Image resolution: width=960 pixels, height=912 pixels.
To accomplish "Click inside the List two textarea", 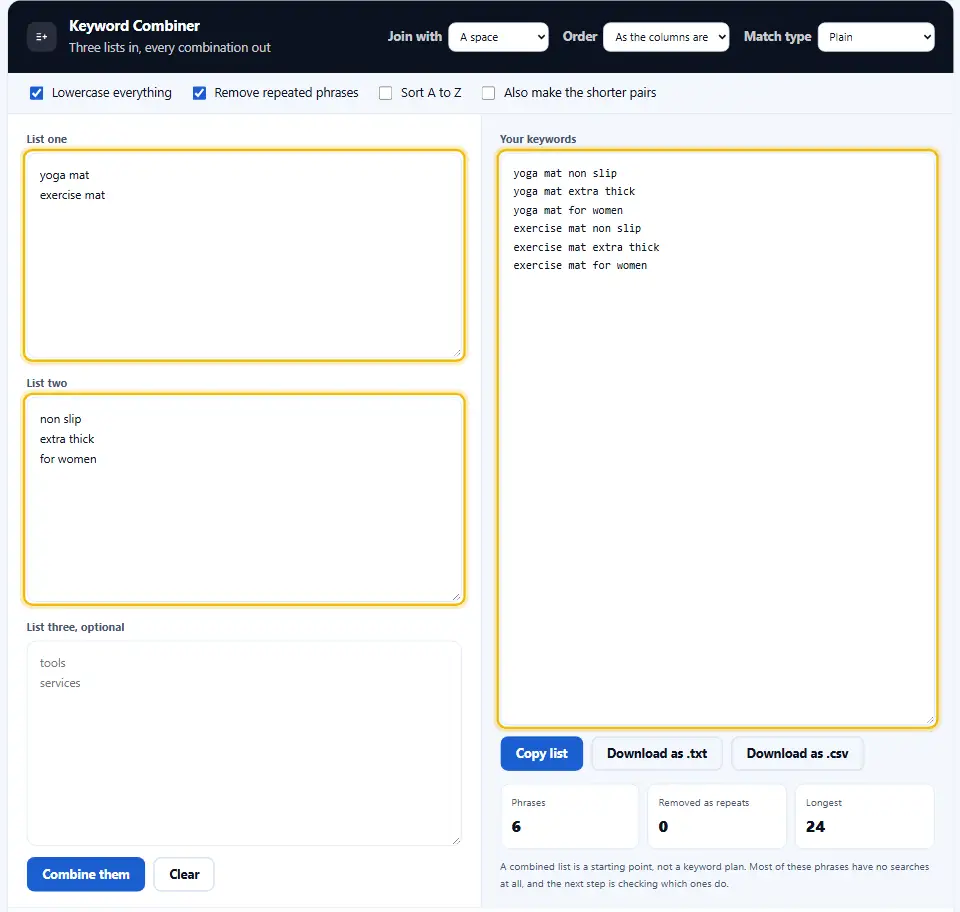I will pyautogui.click(x=244, y=499).
